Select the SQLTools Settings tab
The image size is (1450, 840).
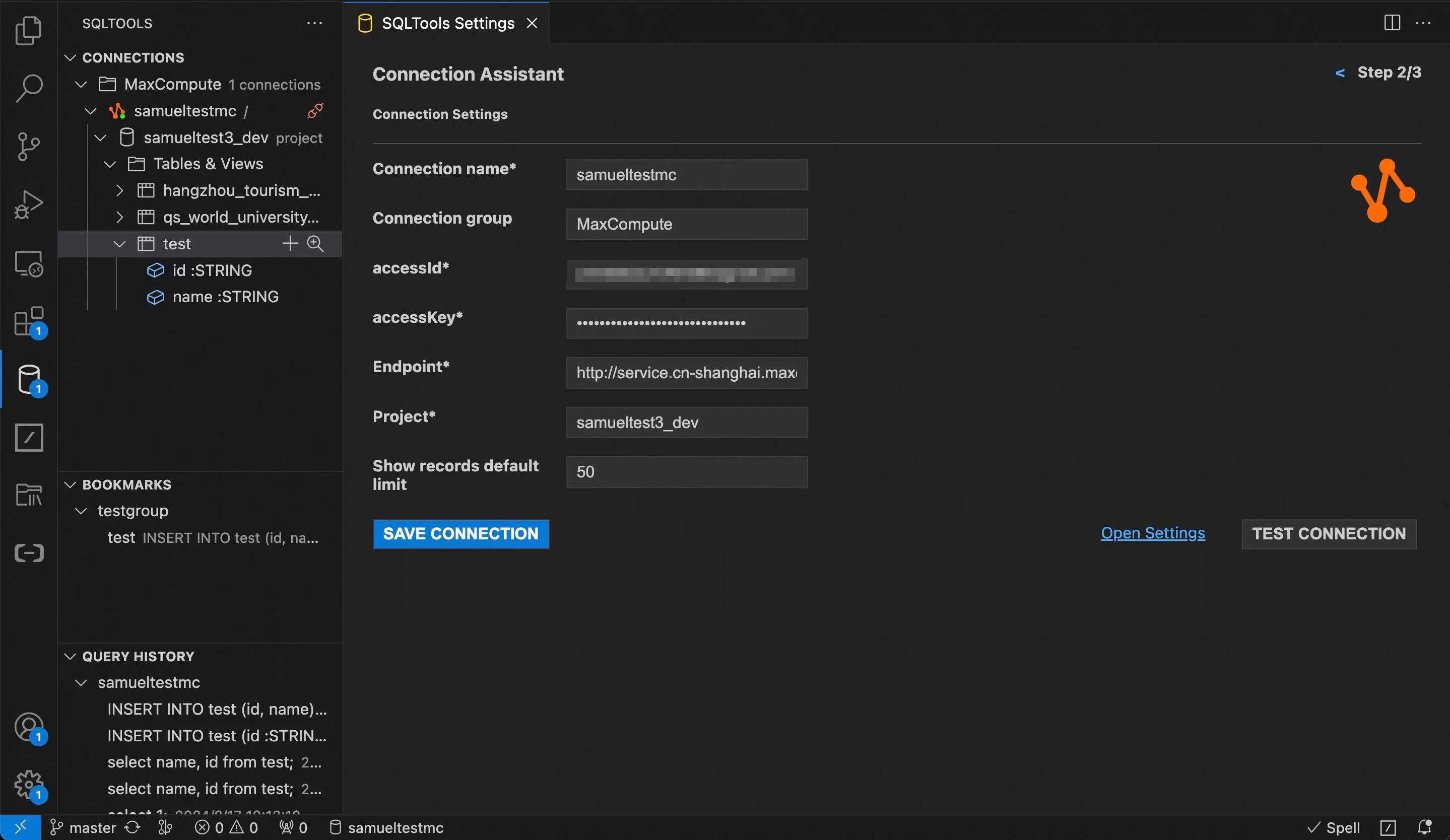[447, 23]
